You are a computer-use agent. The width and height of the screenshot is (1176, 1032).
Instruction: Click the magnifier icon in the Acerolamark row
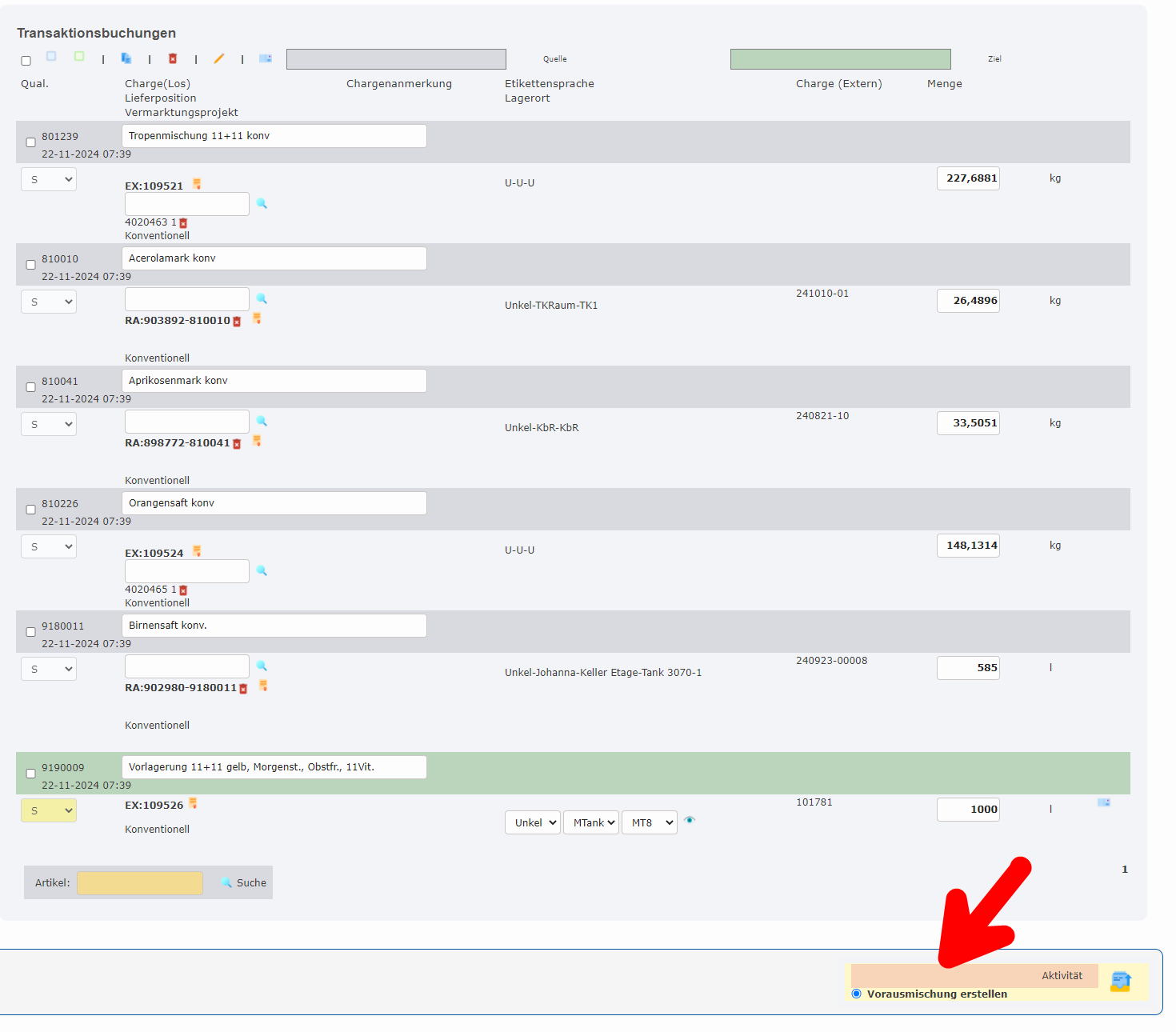[x=262, y=298]
